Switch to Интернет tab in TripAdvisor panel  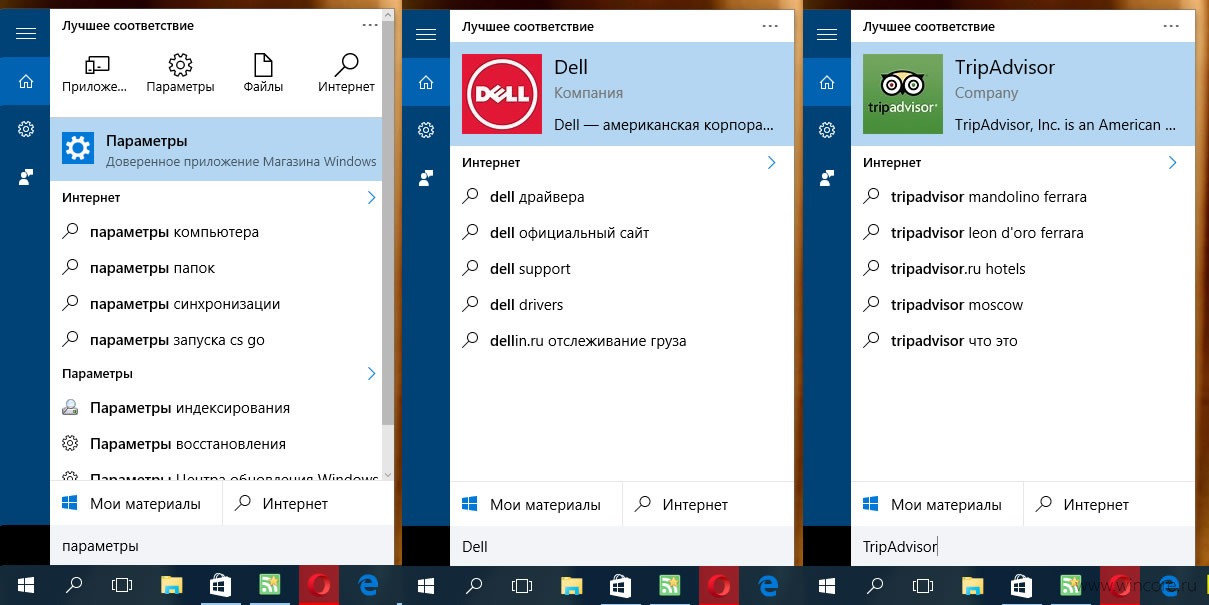coord(1109,504)
